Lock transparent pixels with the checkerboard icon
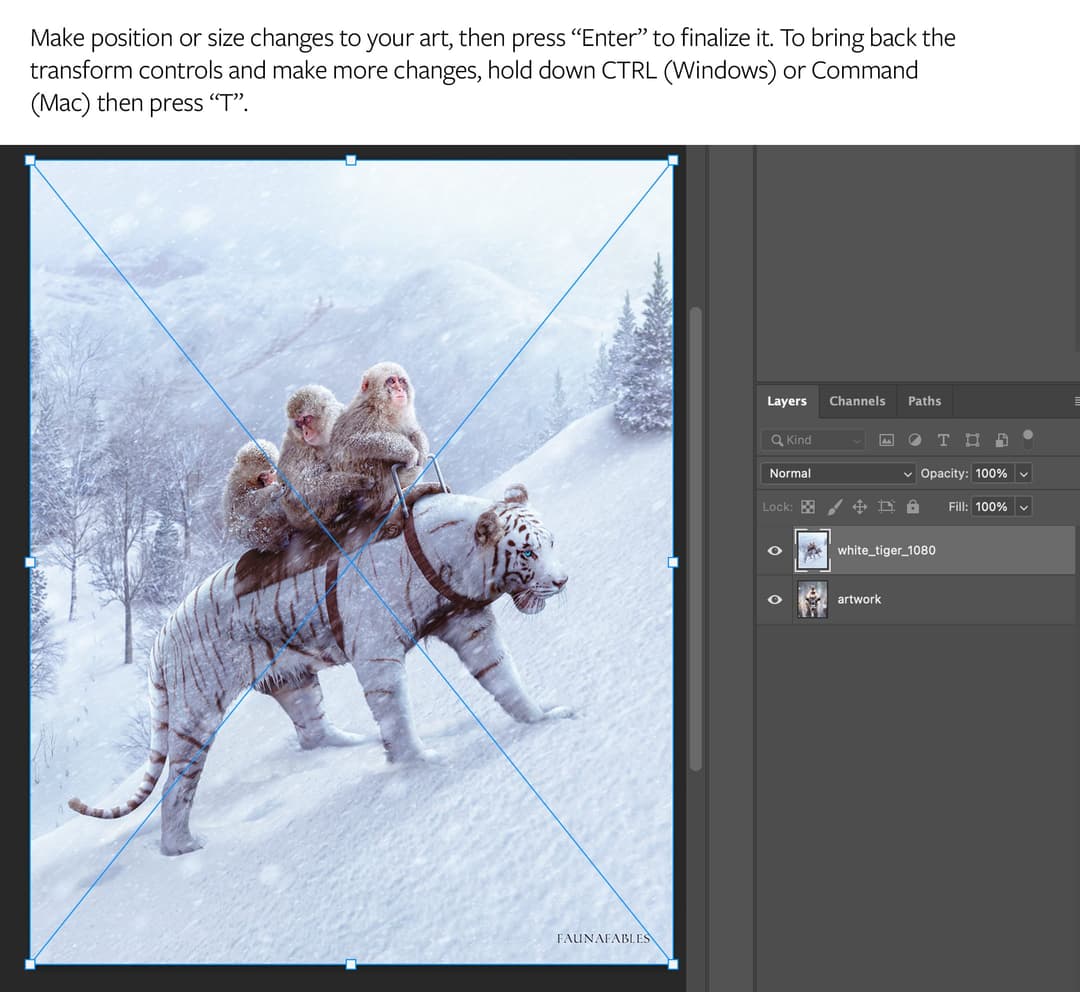 (x=808, y=506)
